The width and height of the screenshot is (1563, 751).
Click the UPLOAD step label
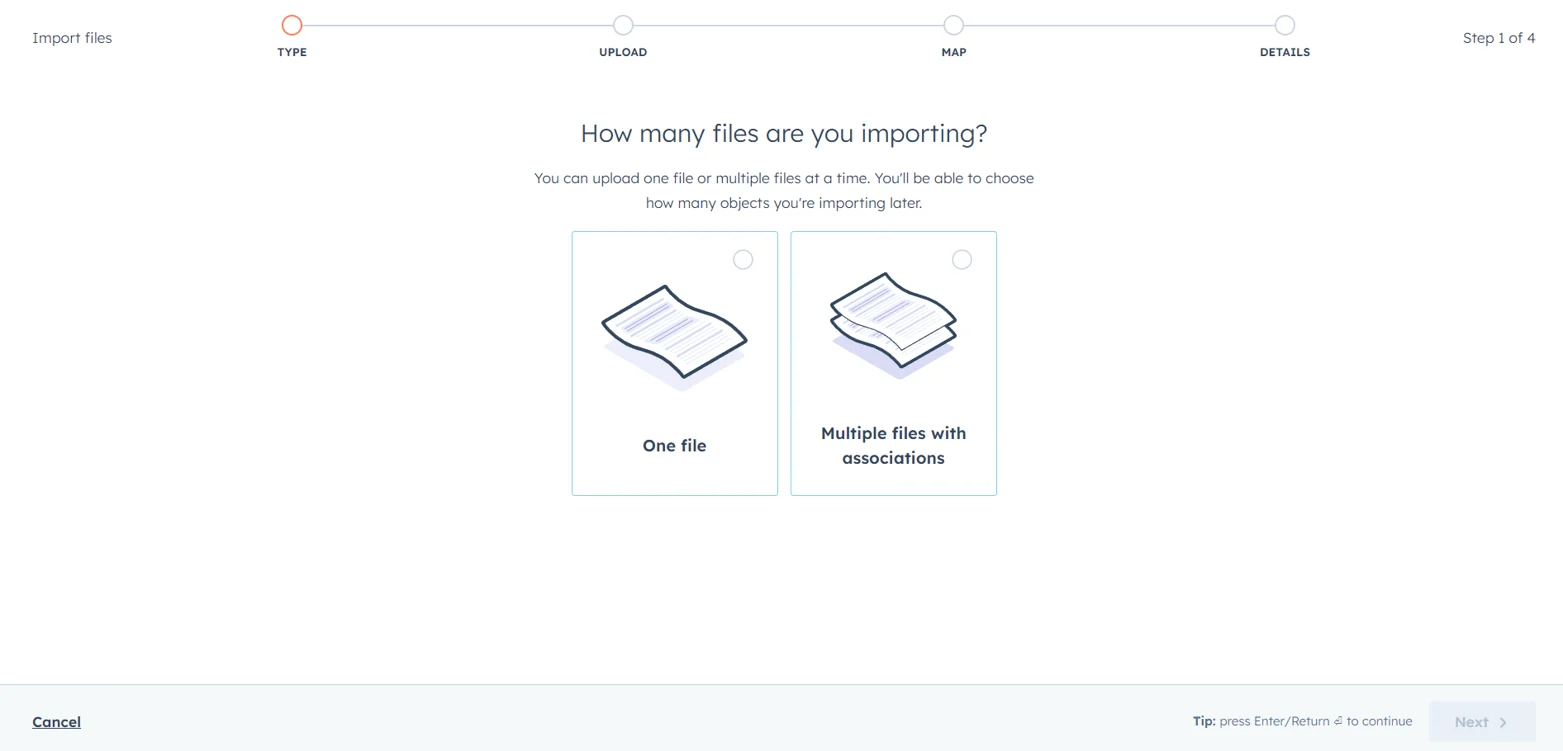623,52
